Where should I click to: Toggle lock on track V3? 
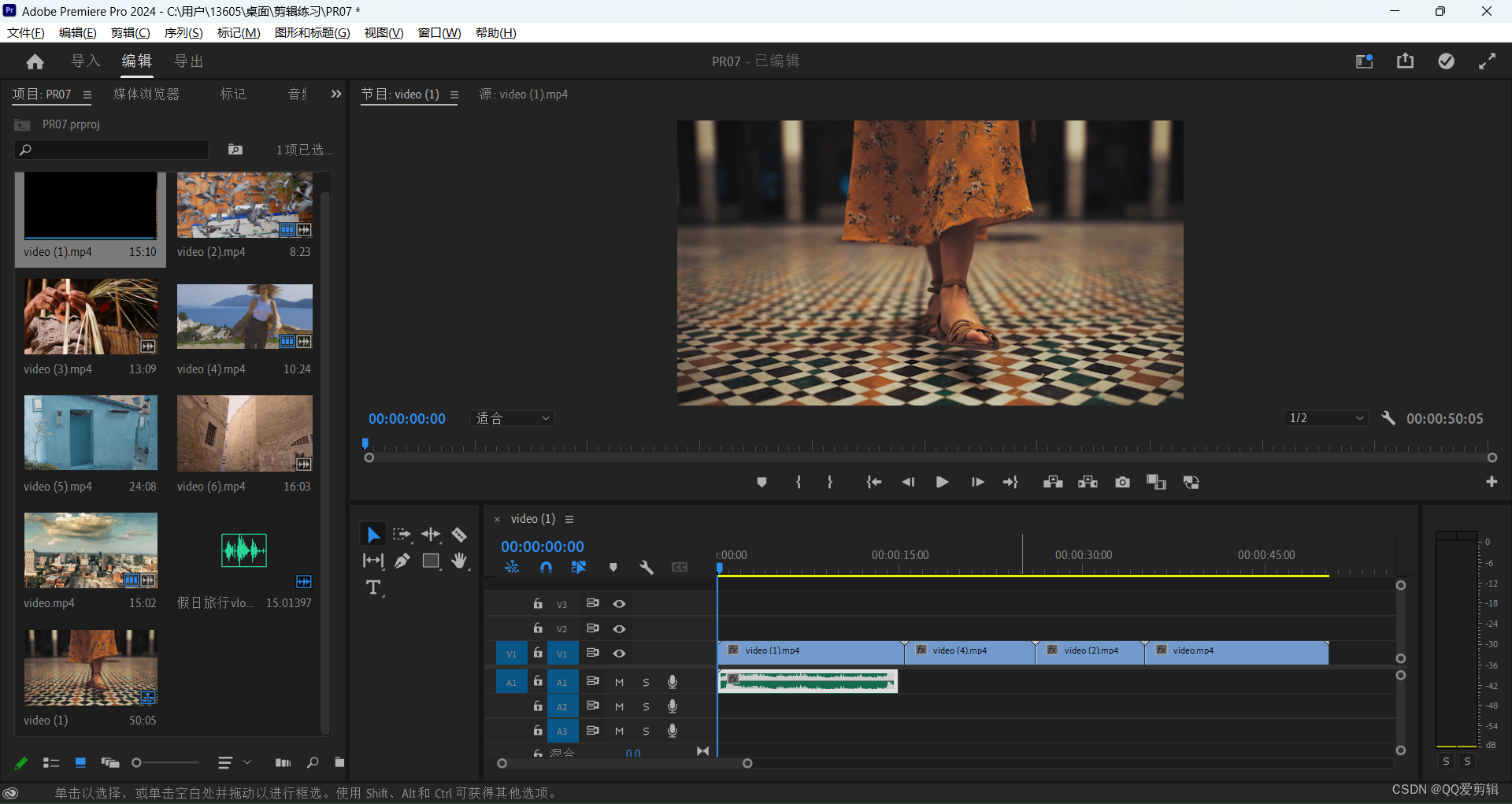pos(538,604)
